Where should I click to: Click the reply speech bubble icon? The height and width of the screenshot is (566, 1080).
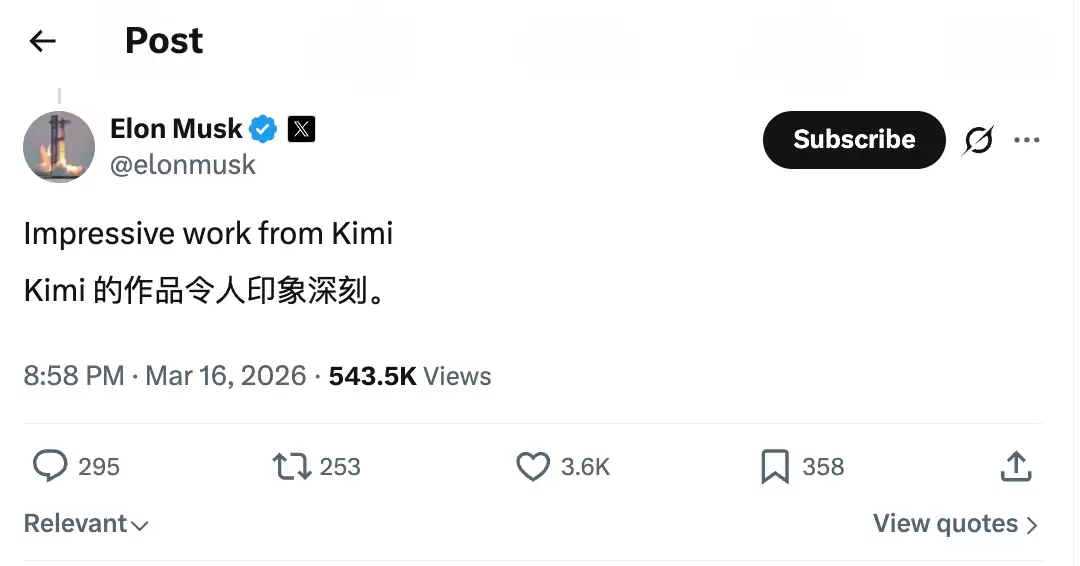pyautogui.click(x=50, y=466)
